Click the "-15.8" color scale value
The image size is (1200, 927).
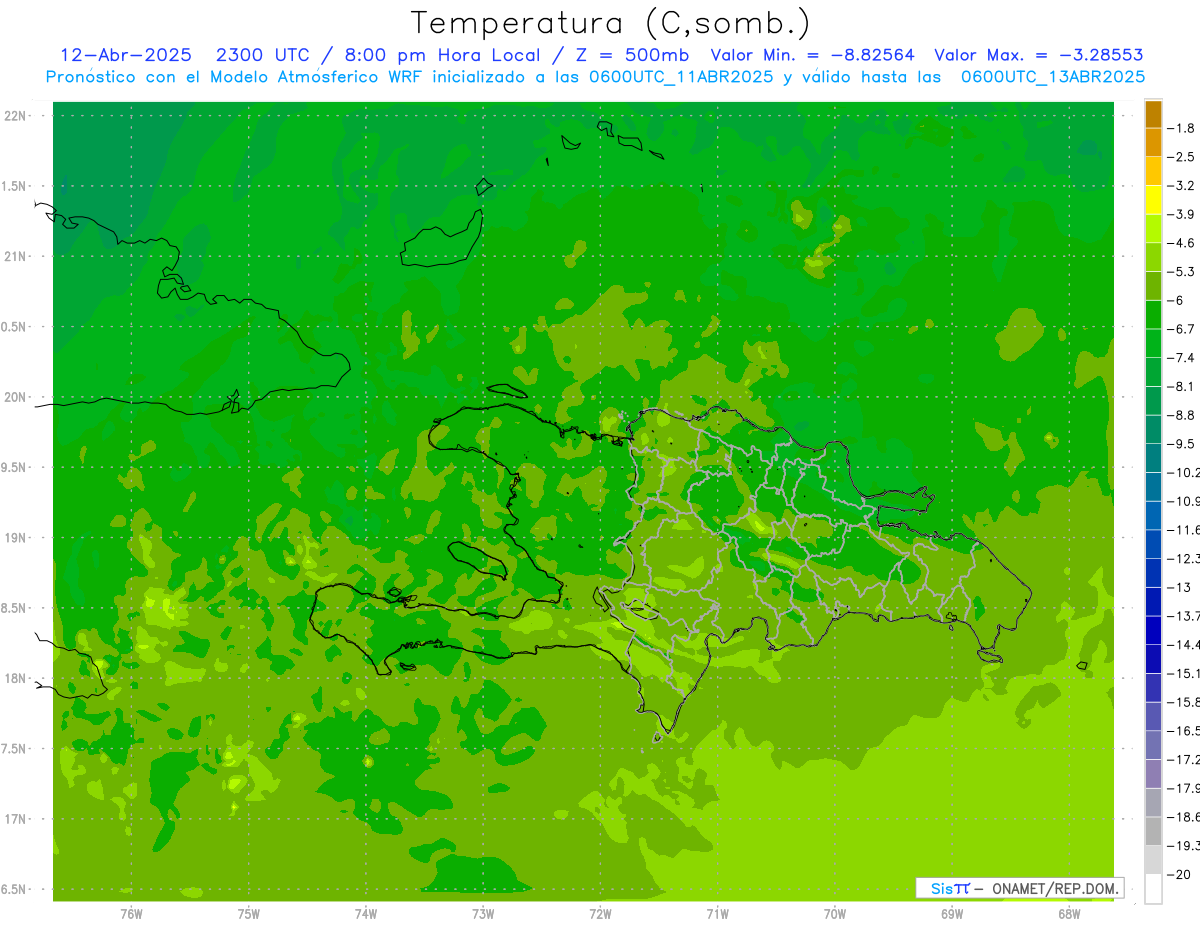pos(1183,702)
